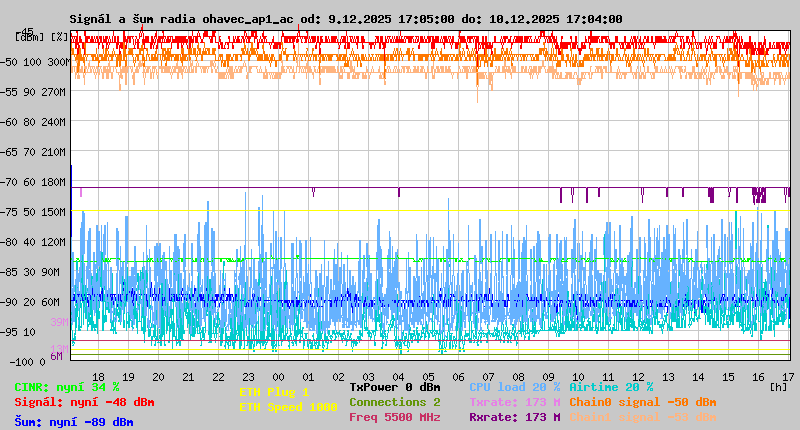Screen dimensions: 800x430
Task: Click the Txrate 173 M label
Action: (x=514, y=402)
